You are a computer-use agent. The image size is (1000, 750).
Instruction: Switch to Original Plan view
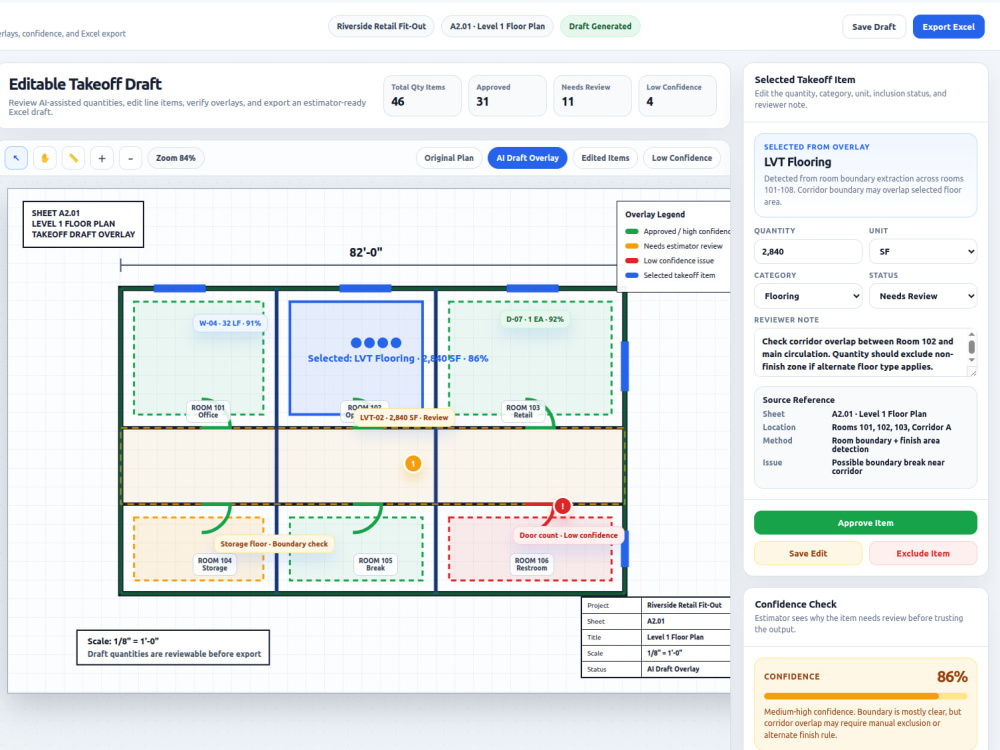449,158
